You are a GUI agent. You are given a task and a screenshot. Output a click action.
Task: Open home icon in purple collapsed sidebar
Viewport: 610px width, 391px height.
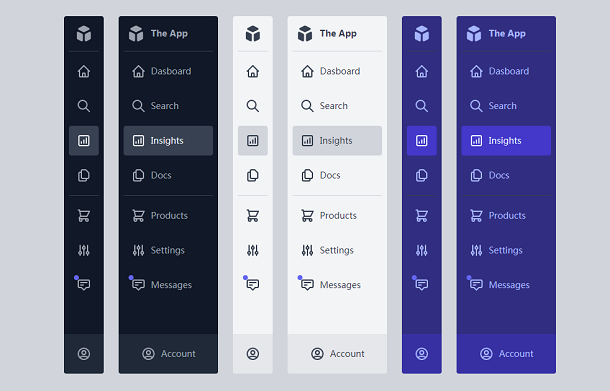(422, 71)
